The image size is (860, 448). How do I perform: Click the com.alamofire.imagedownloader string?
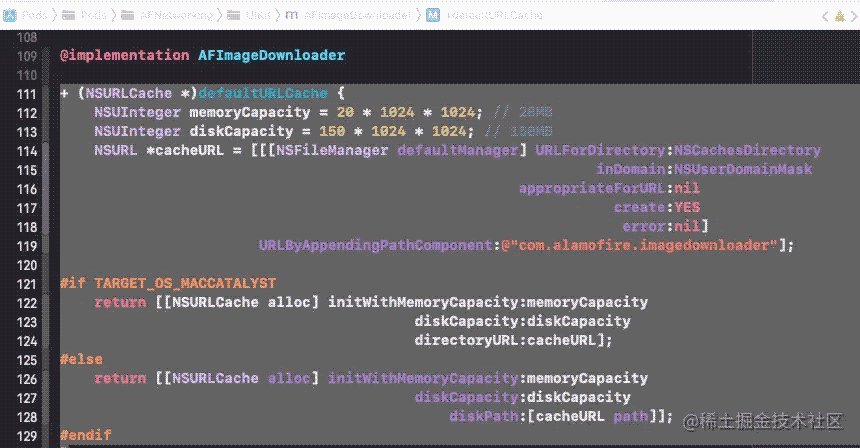(x=639, y=245)
